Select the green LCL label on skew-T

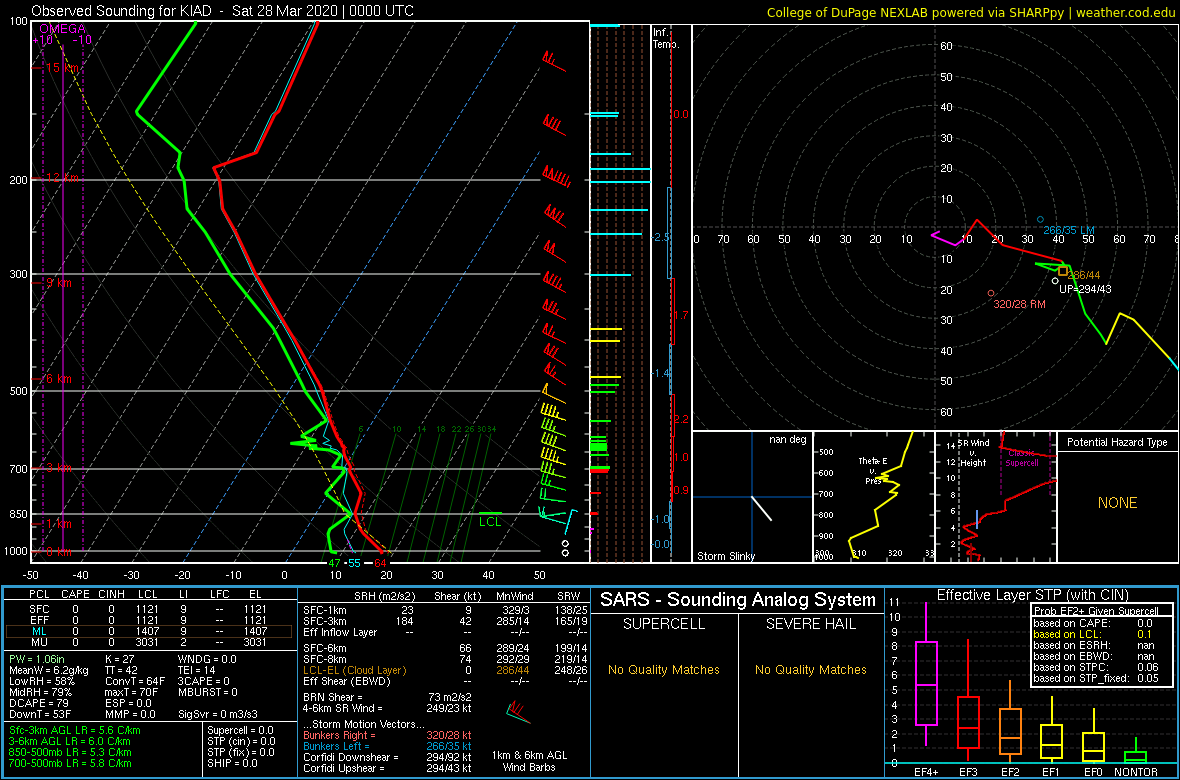click(x=490, y=521)
